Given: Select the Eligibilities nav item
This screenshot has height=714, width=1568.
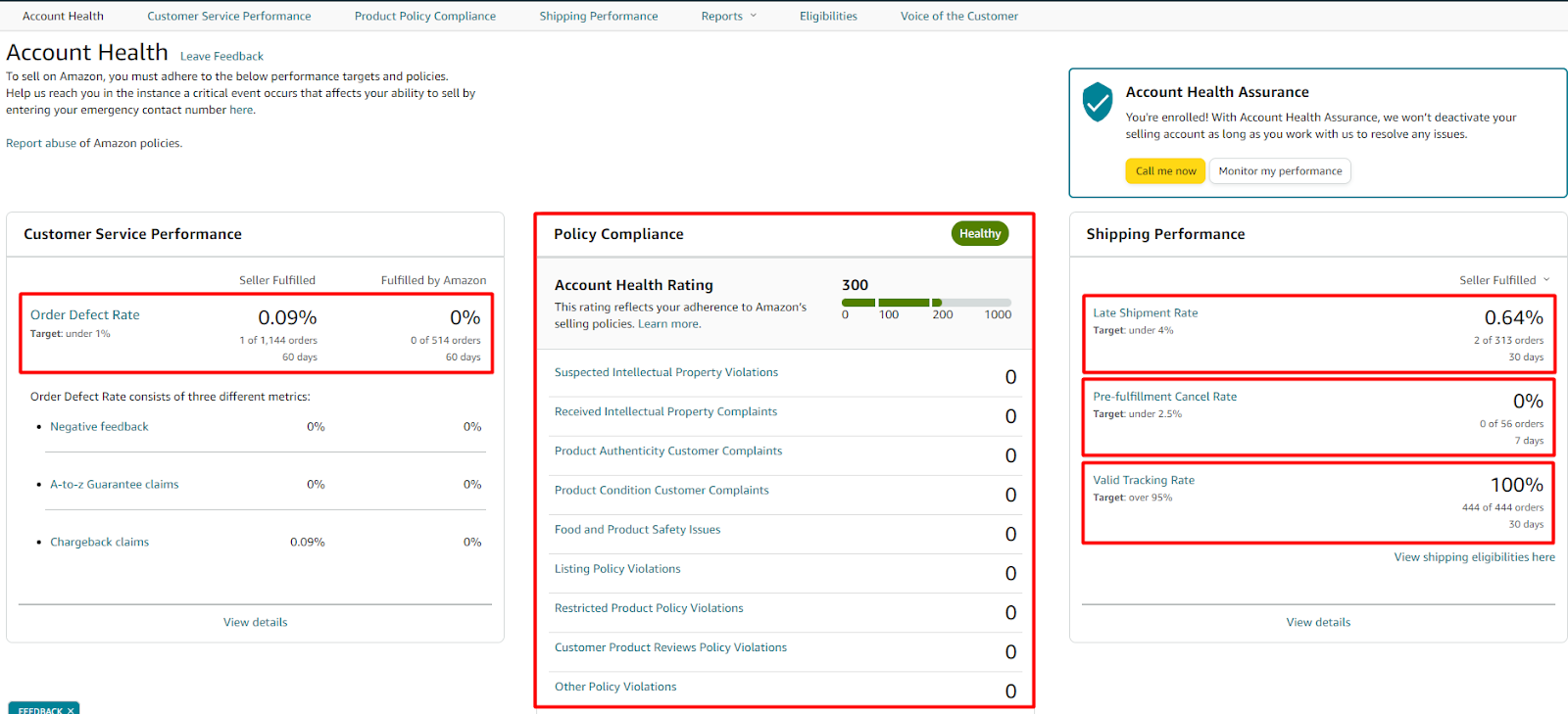Looking at the screenshot, I should point(828,16).
